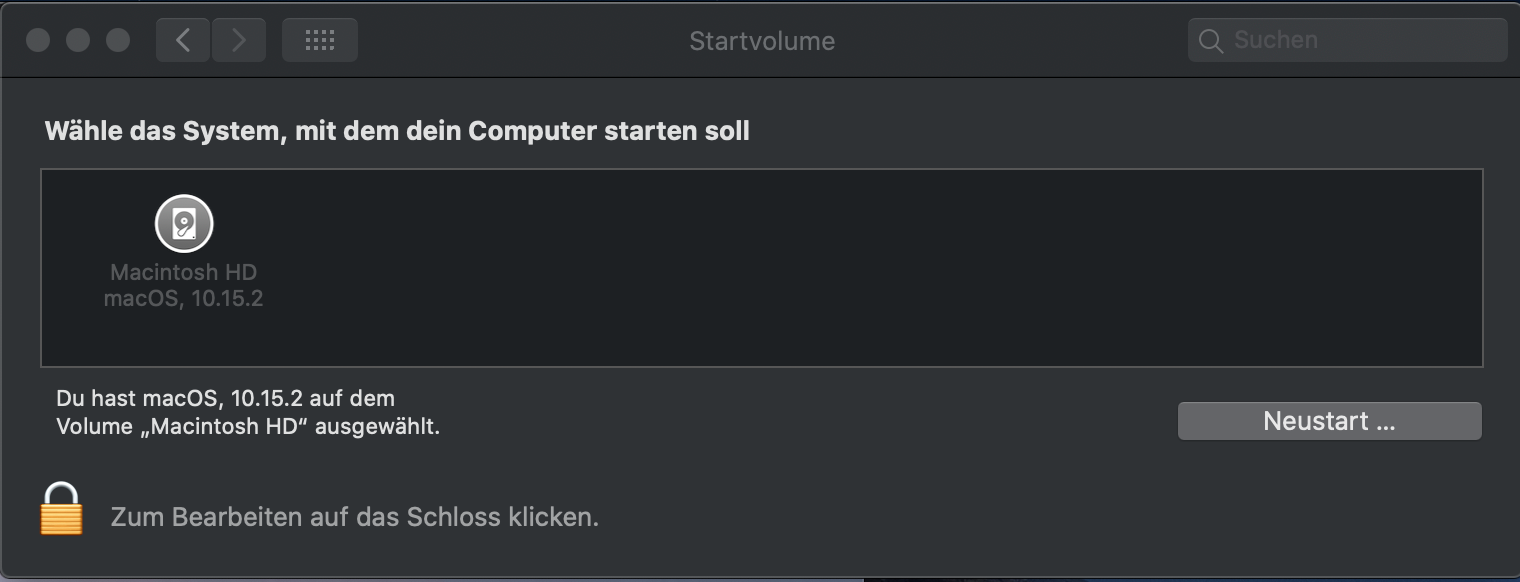Go back to previous preference pane
Screen dimensions: 1520x582
tap(182, 40)
